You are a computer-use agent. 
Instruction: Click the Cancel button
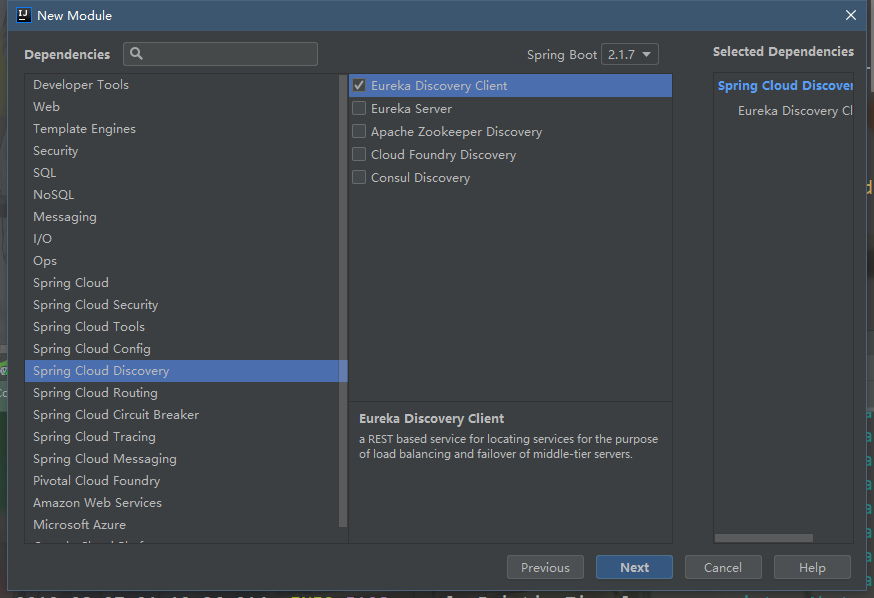click(x=723, y=567)
